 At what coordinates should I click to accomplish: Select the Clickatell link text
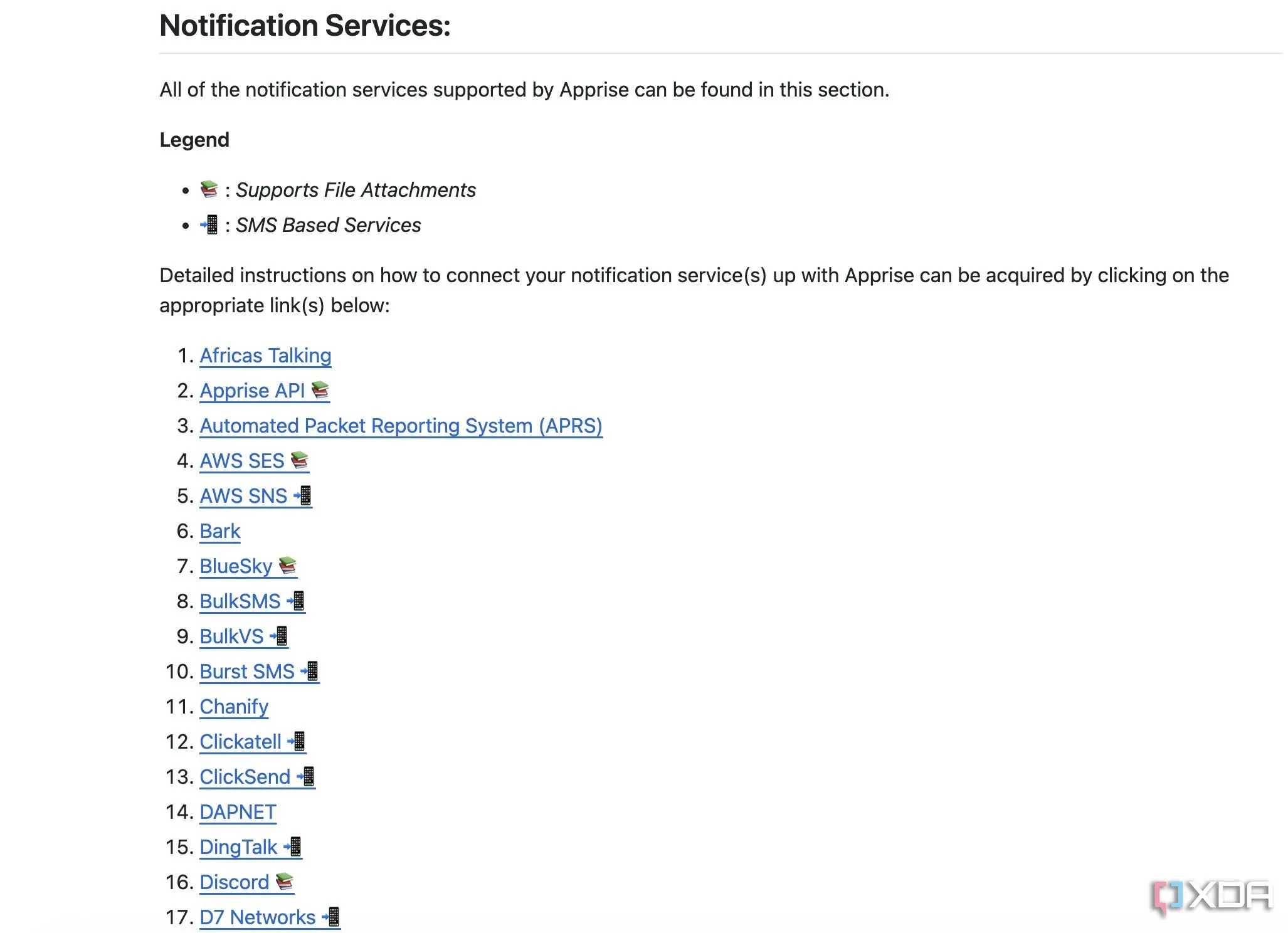(x=240, y=742)
